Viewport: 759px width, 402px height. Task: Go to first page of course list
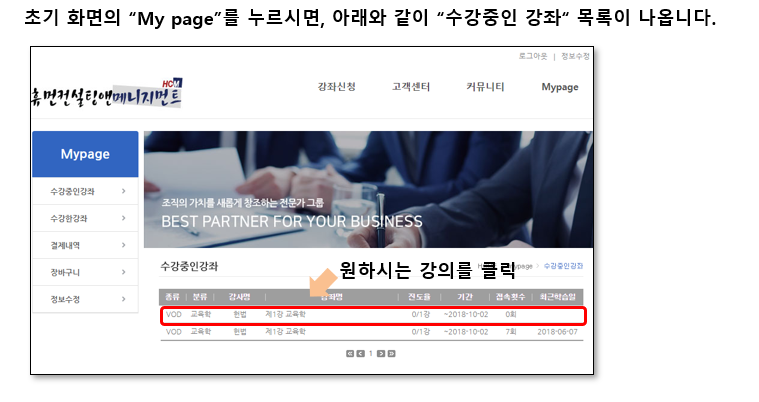[349, 353]
